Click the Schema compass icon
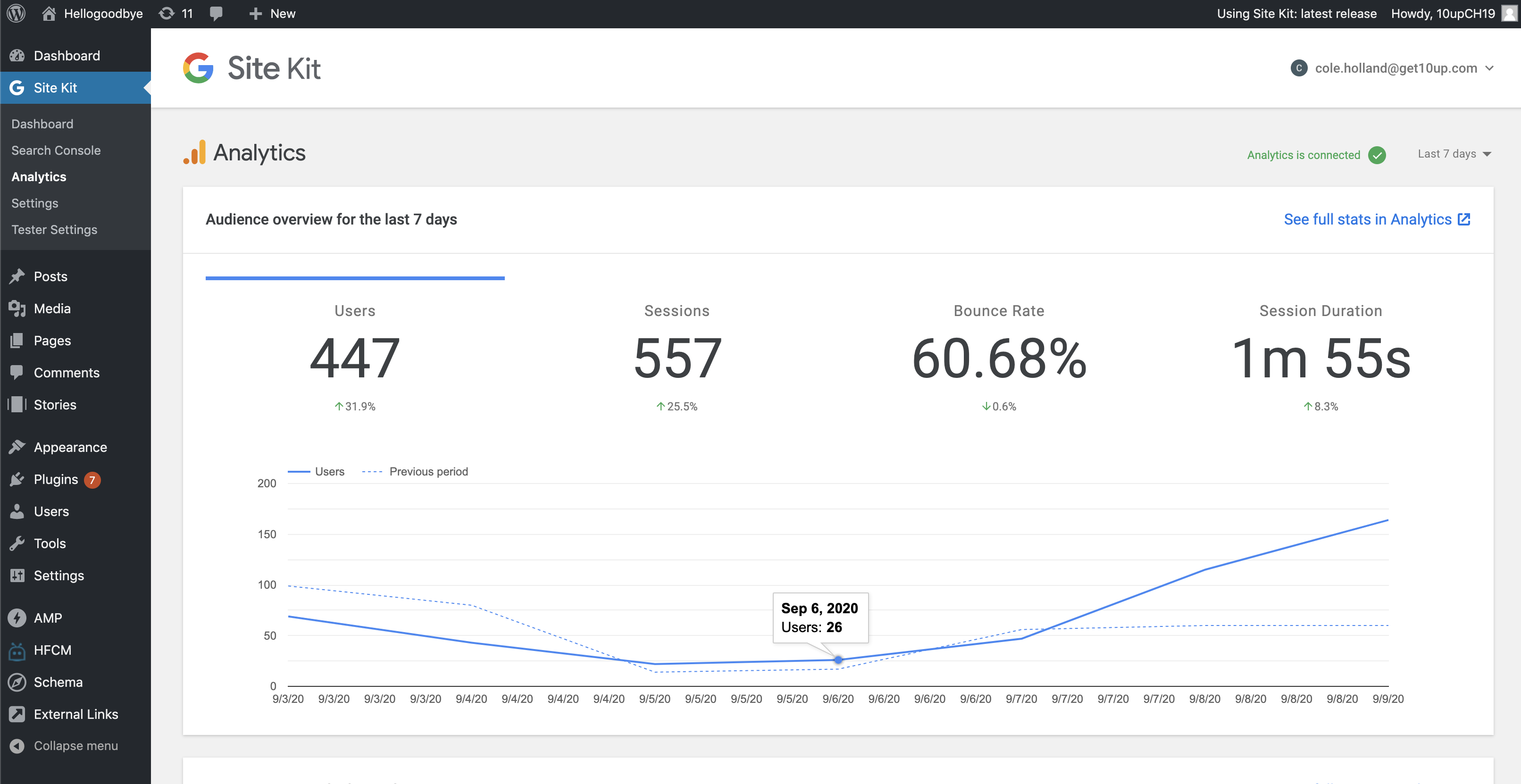Image resolution: width=1521 pixels, height=784 pixels. click(17, 683)
